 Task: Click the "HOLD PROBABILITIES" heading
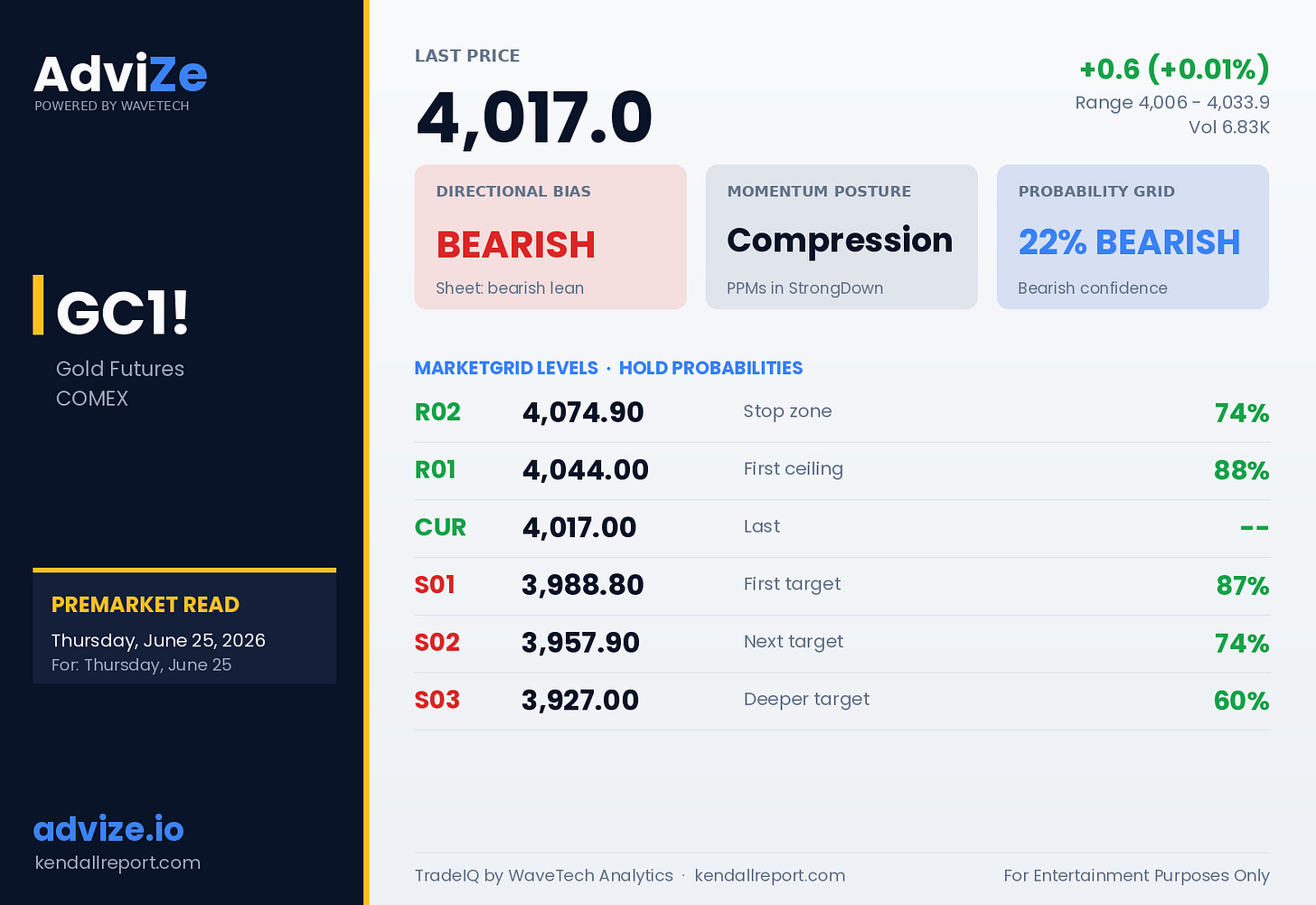tap(710, 368)
